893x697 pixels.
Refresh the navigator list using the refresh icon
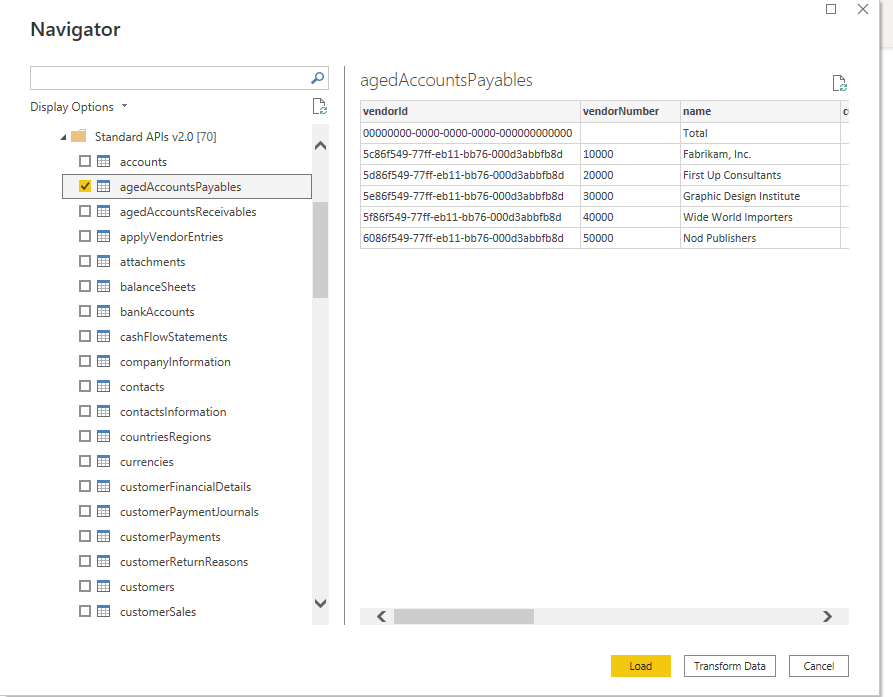pos(319,106)
